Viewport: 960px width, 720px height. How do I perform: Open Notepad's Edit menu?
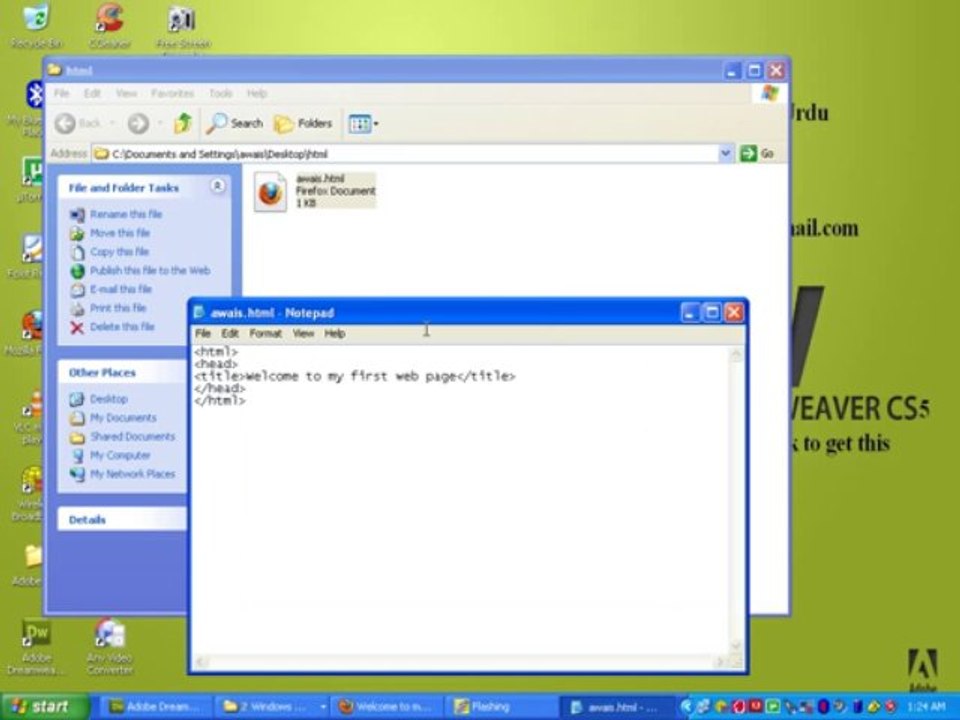pyautogui.click(x=230, y=333)
